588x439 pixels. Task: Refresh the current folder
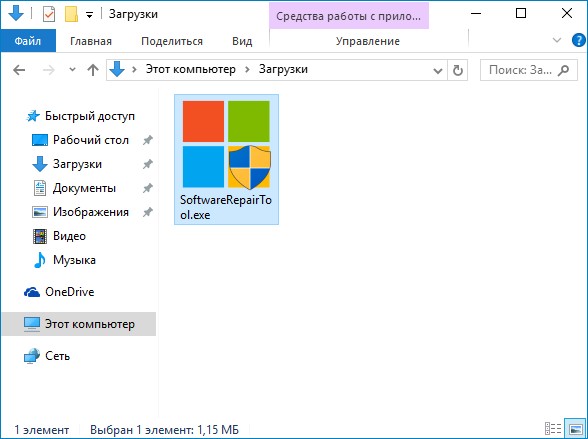458,70
